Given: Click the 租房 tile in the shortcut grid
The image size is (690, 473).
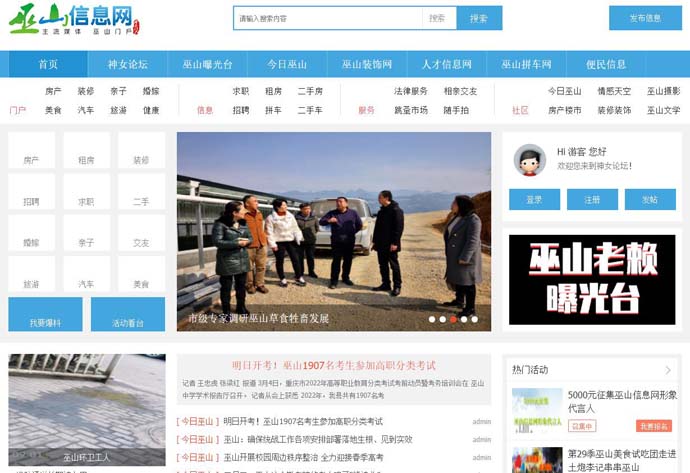Looking at the screenshot, I should 87,150.
